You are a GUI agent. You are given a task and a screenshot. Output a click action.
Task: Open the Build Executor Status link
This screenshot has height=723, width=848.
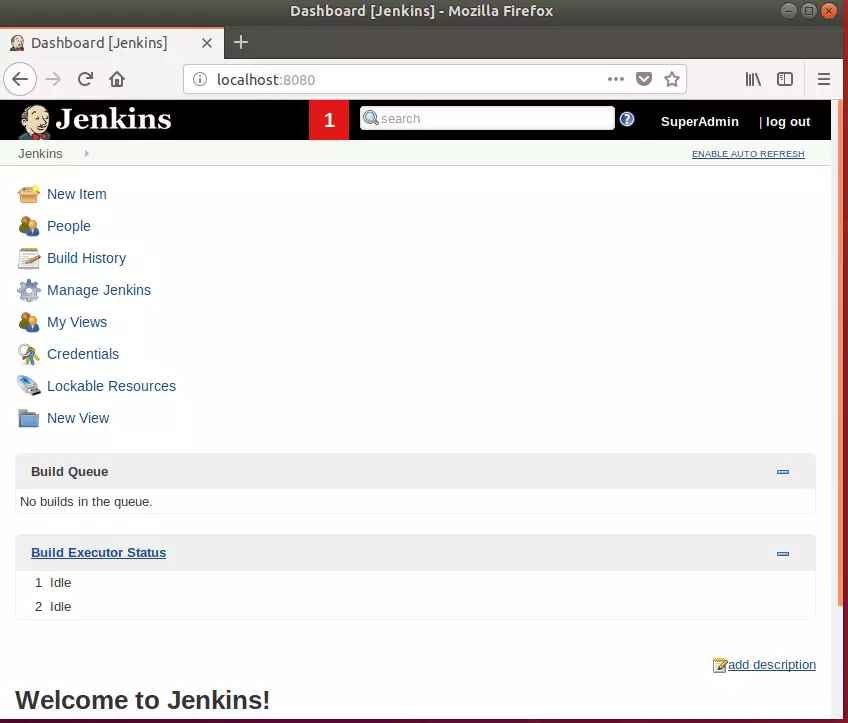click(x=98, y=553)
